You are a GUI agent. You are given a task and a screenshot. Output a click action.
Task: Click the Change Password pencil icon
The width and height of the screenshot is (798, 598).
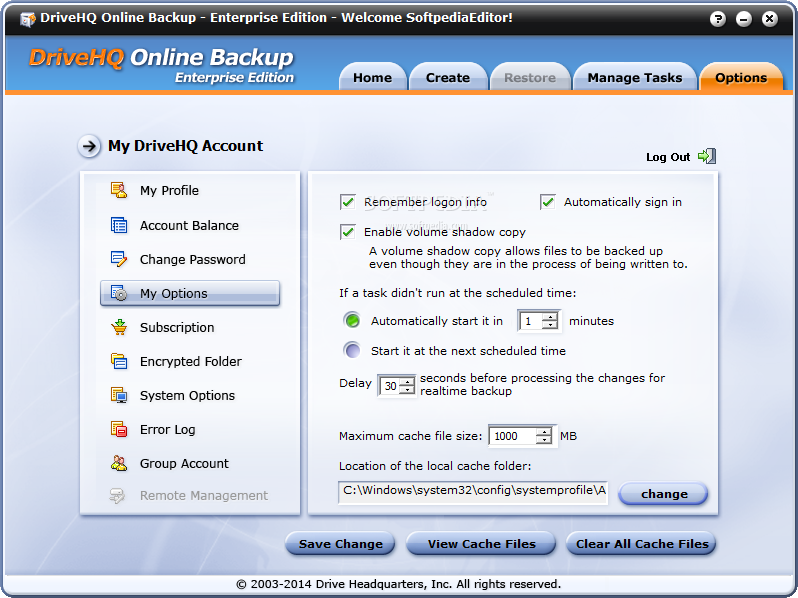point(119,259)
